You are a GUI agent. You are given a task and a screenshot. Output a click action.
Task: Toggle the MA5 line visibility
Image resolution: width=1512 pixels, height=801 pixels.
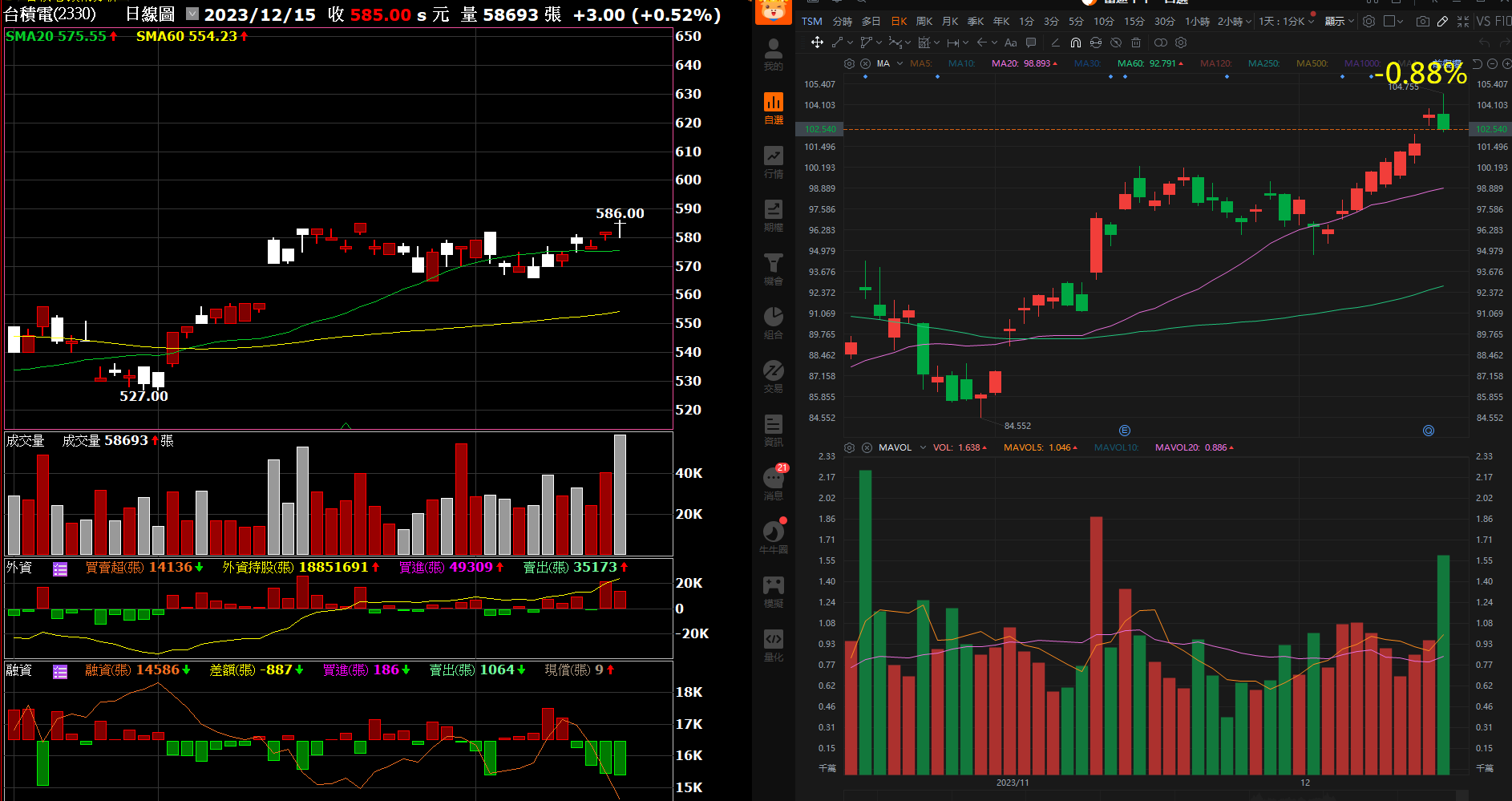click(x=921, y=63)
